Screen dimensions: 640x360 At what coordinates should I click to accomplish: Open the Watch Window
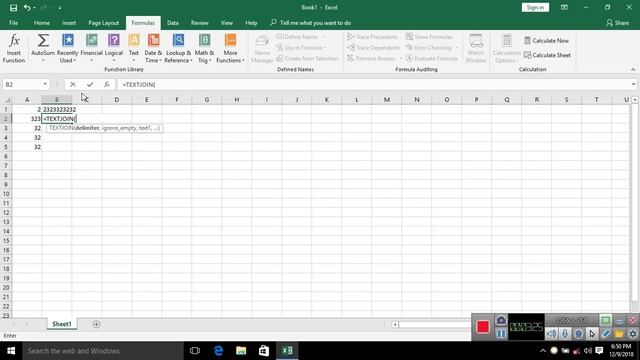point(476,48)
